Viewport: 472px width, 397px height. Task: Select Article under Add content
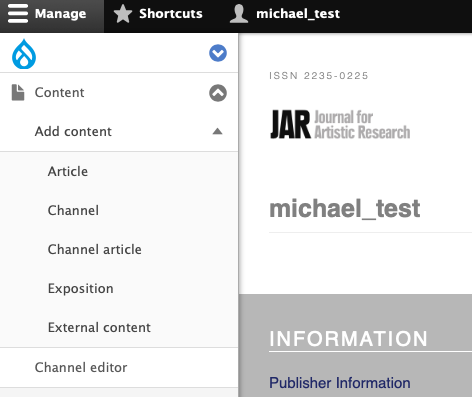[x=68, y=171]
